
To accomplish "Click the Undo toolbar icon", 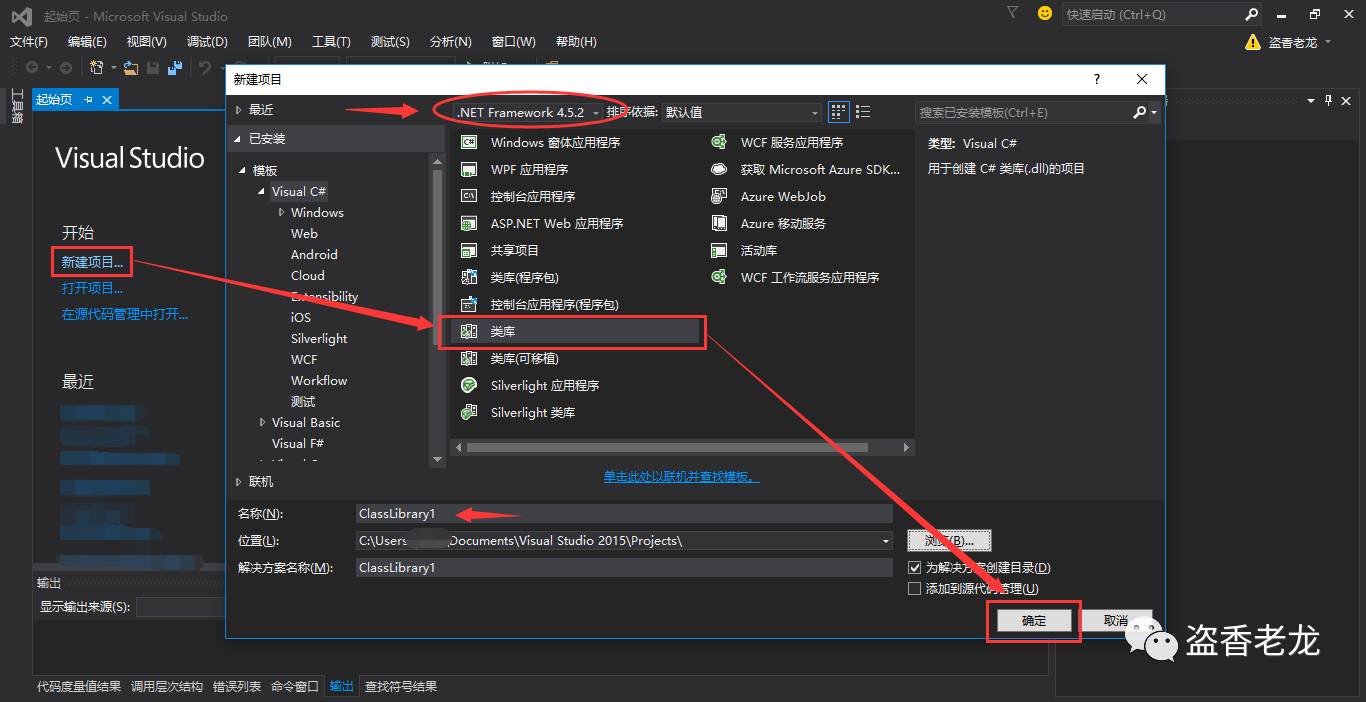I will pos(205,68).
